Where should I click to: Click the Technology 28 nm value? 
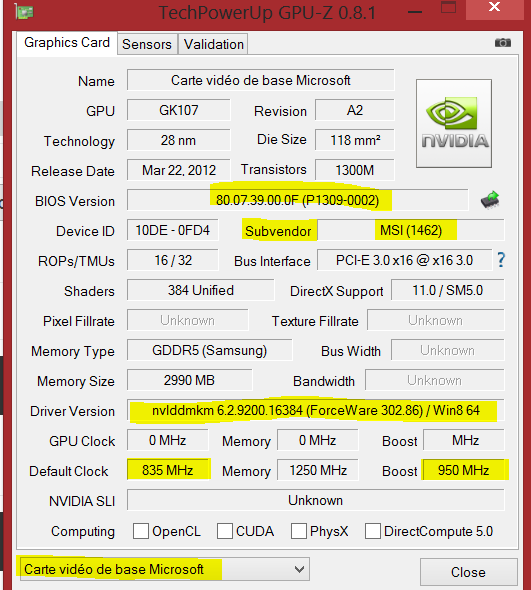(178, 140)
